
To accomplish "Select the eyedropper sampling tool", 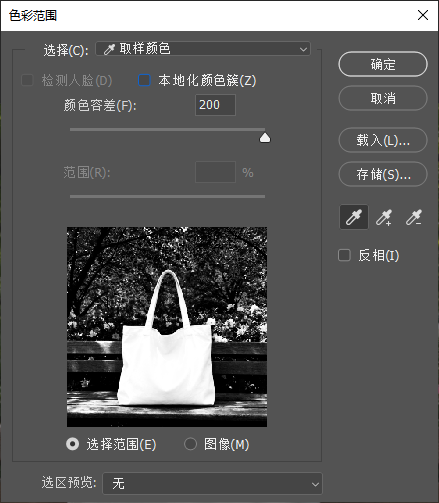I will click(354, 217).
